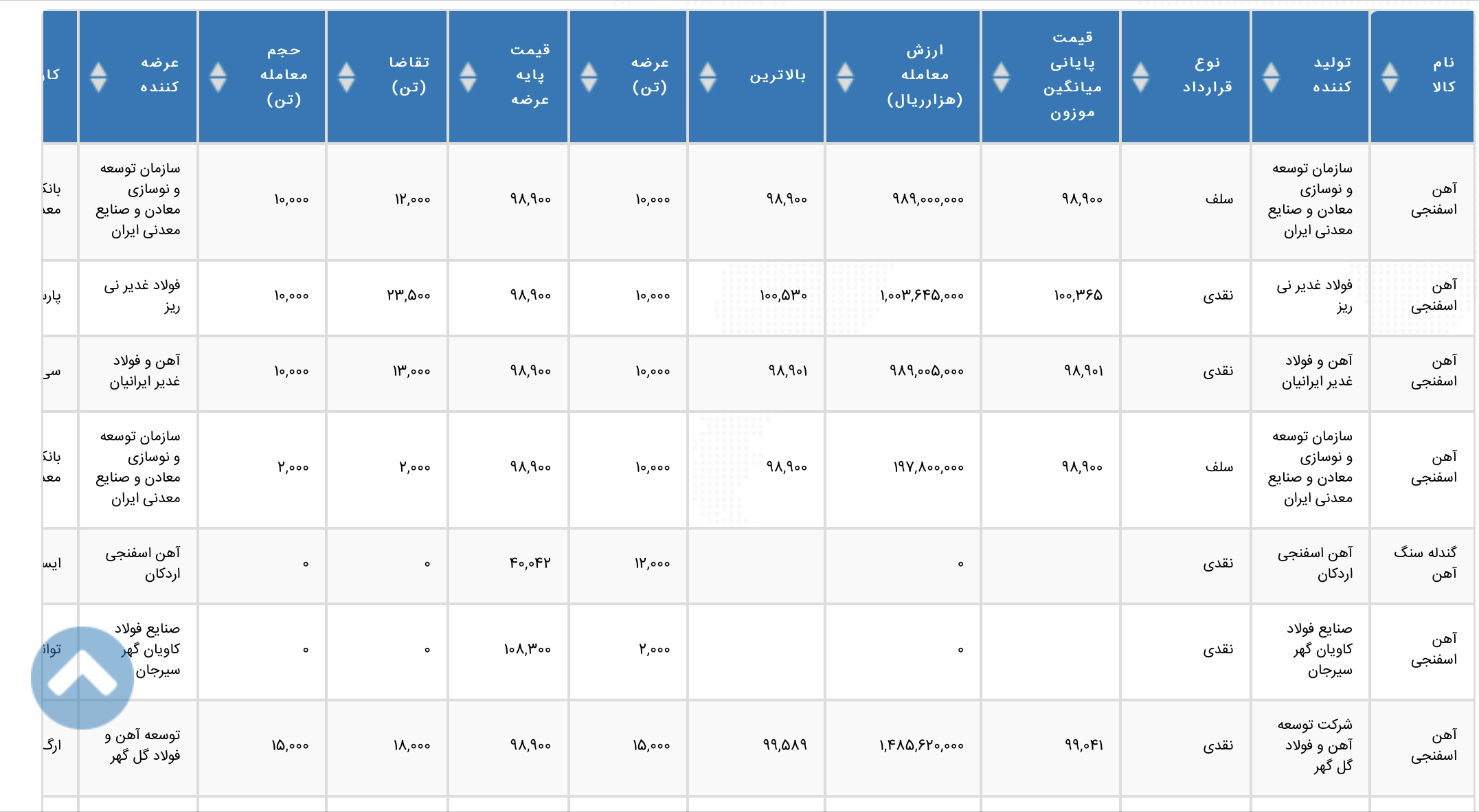Click ارزش معامله (هزارریال) header text
The width and height of the screenshot is (1479, 812).
[925, 75]
